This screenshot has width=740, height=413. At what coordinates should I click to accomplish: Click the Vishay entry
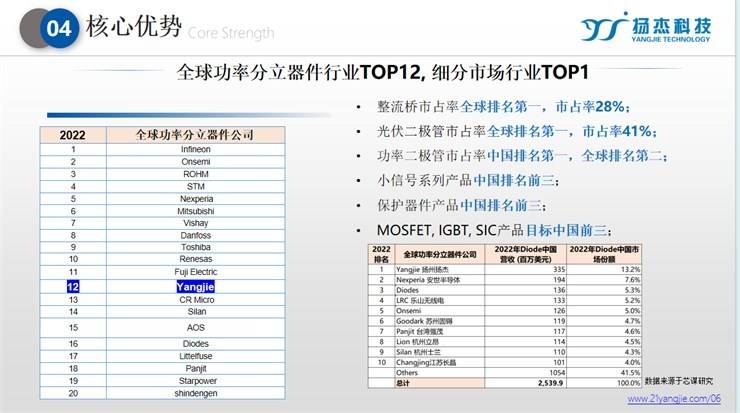[195, 223]
